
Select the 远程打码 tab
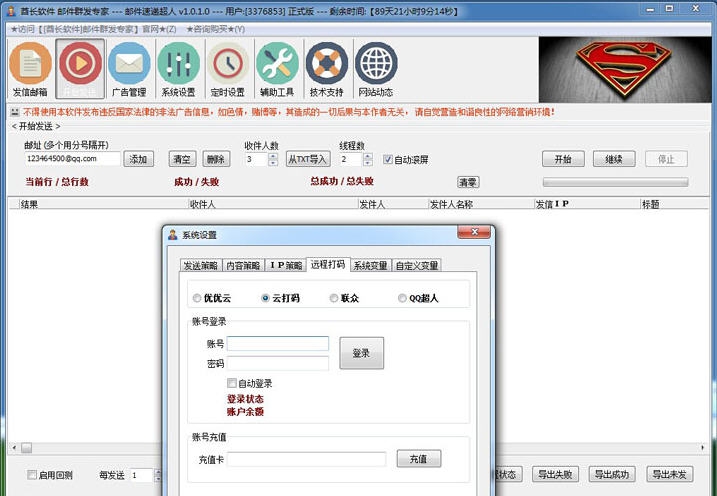328,265
